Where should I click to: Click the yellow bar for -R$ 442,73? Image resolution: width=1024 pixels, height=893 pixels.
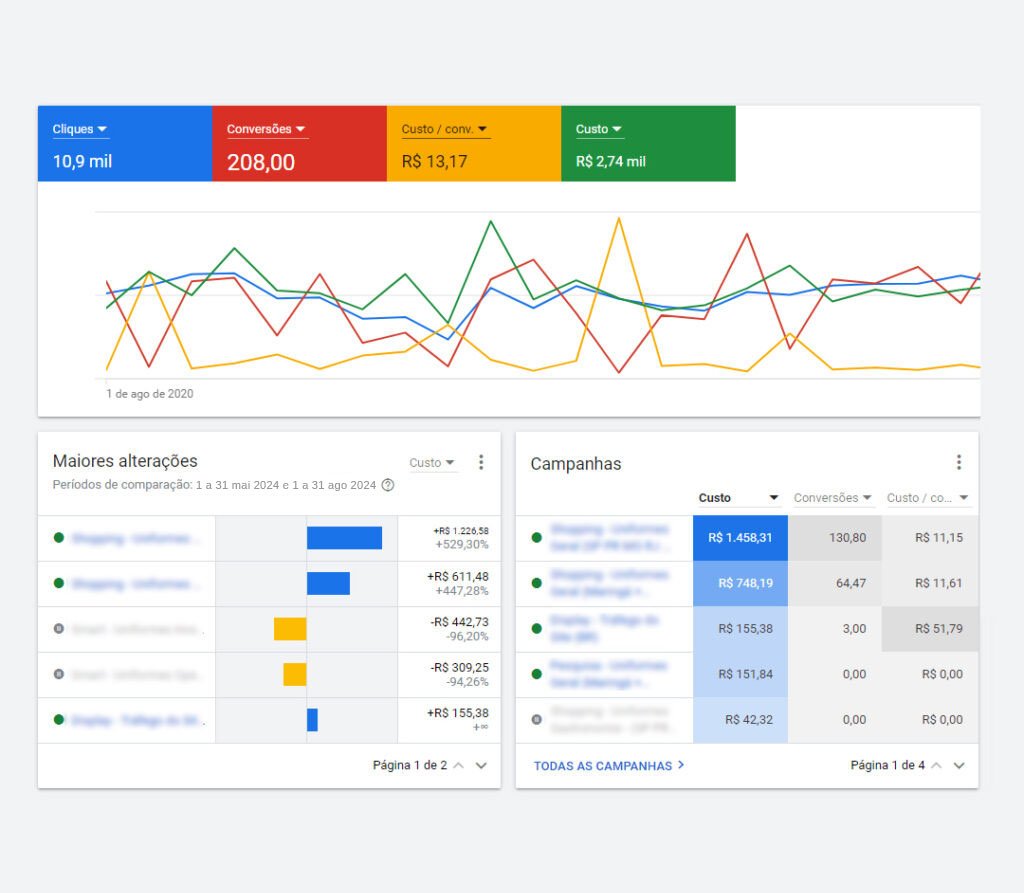290,629
